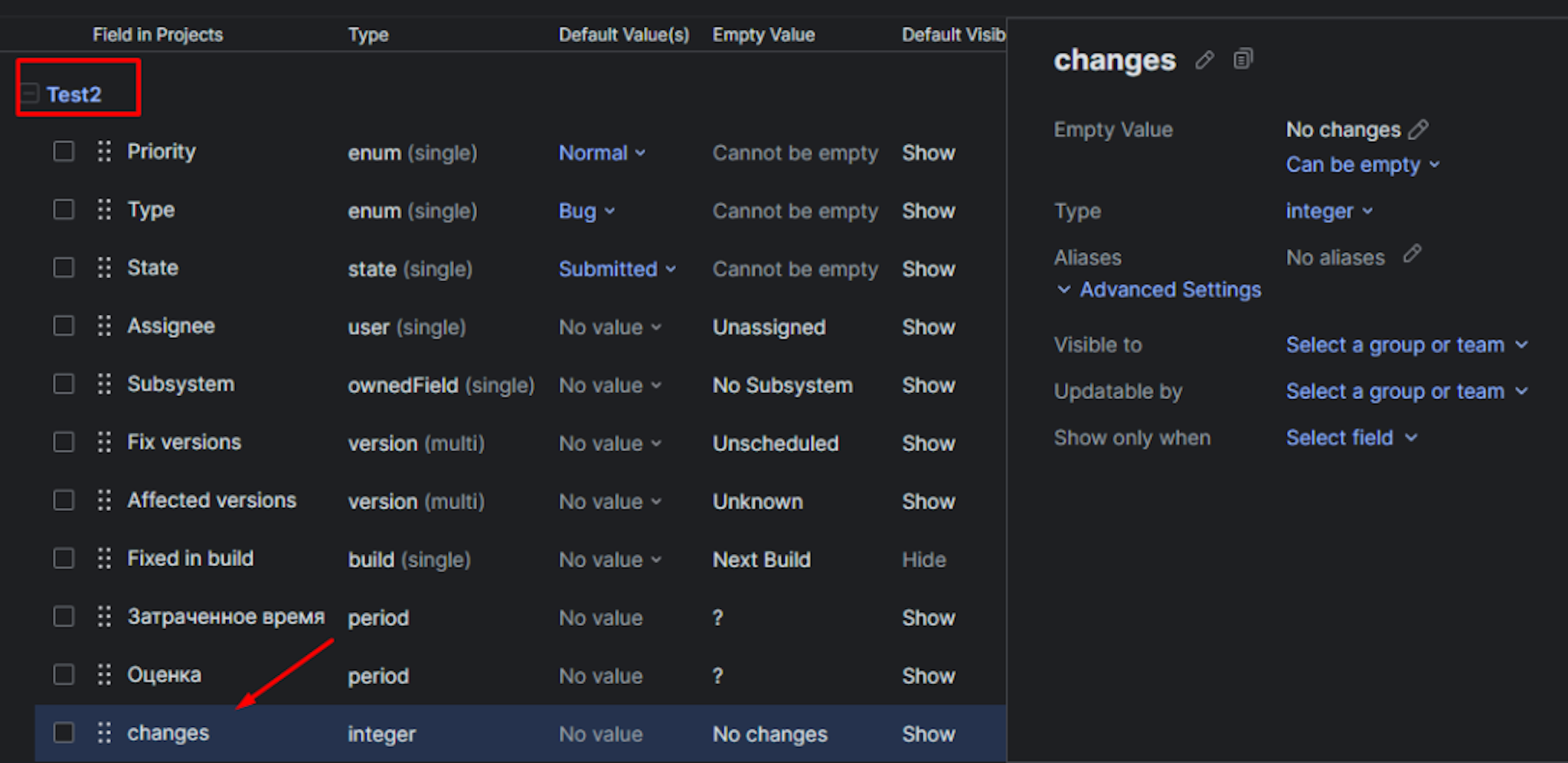Viewport: 1568px width, 763px height.
Task: Open the 'Can be empty' dropdown
Action: 1363,165
